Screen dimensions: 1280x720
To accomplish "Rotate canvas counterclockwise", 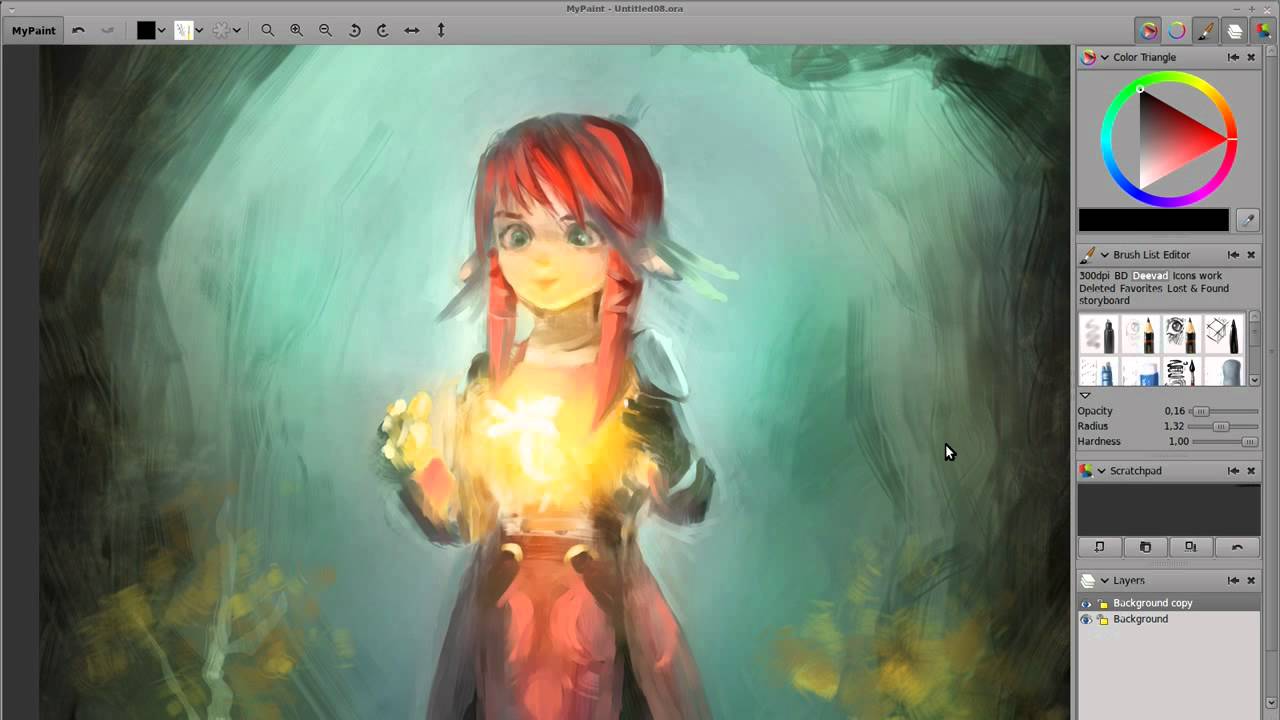I will pos(354,30).
